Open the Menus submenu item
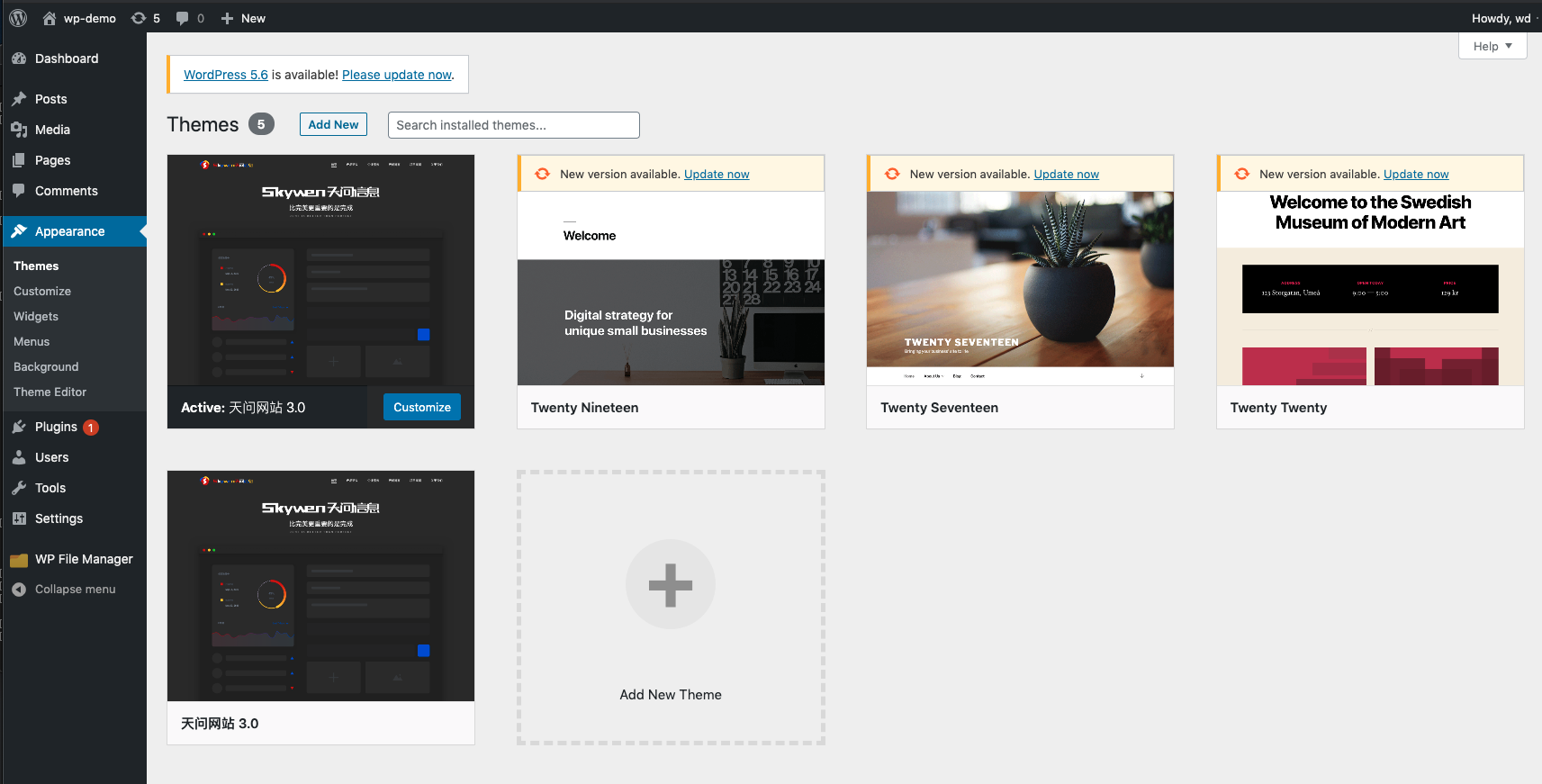The width and height of the screenshot is (1542, 784). (x=32, y=341)
